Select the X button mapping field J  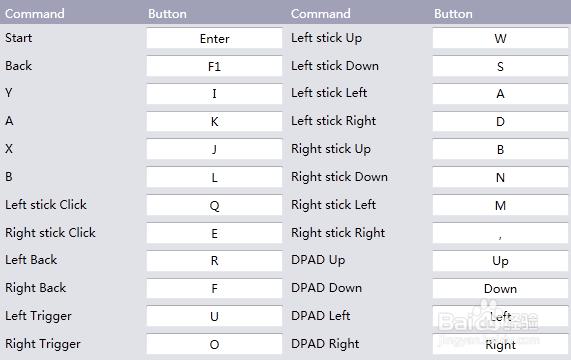pos(214,149)
